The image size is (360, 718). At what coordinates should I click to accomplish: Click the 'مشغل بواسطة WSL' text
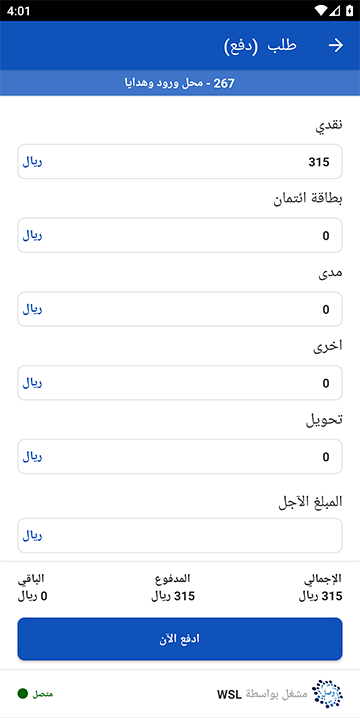pyautogui.click(x=262, y=694)
